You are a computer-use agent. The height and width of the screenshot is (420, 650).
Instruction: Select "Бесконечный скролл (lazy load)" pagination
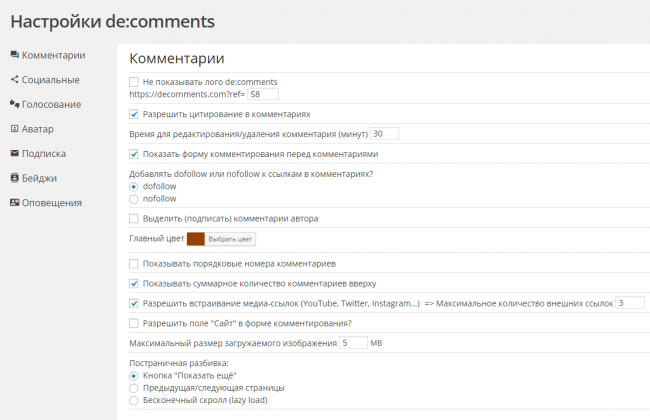pos(135,400)
